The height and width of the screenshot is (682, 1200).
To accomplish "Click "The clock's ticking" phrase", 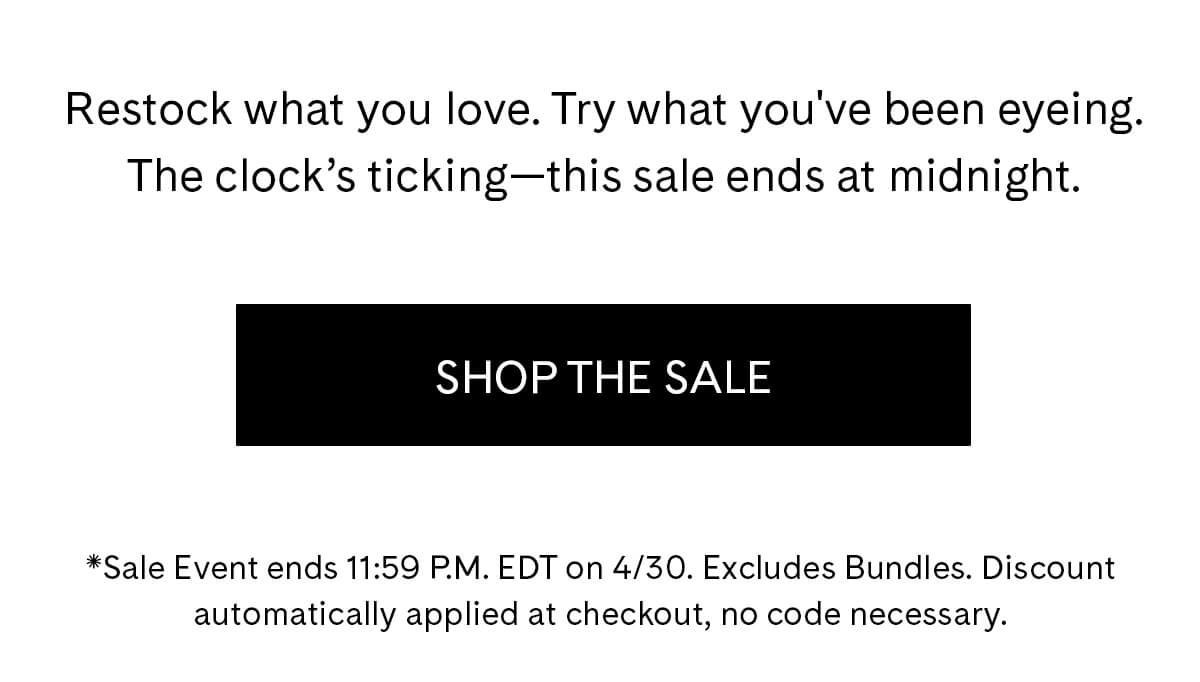I will 317,177.
